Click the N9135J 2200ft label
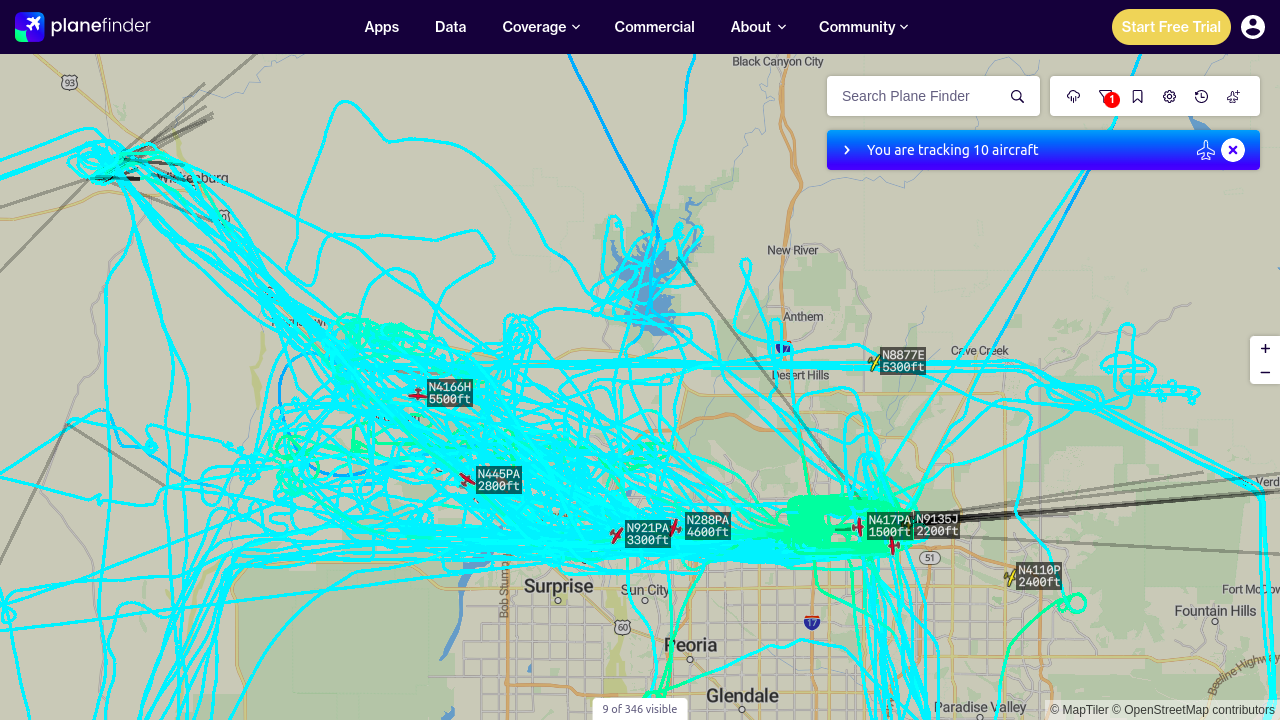The height and width of the screenshot is (720, 1280). click(x=937, y=525)
